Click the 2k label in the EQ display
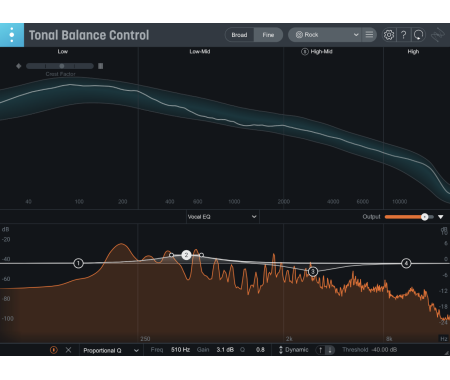 [x=289, y=339]
